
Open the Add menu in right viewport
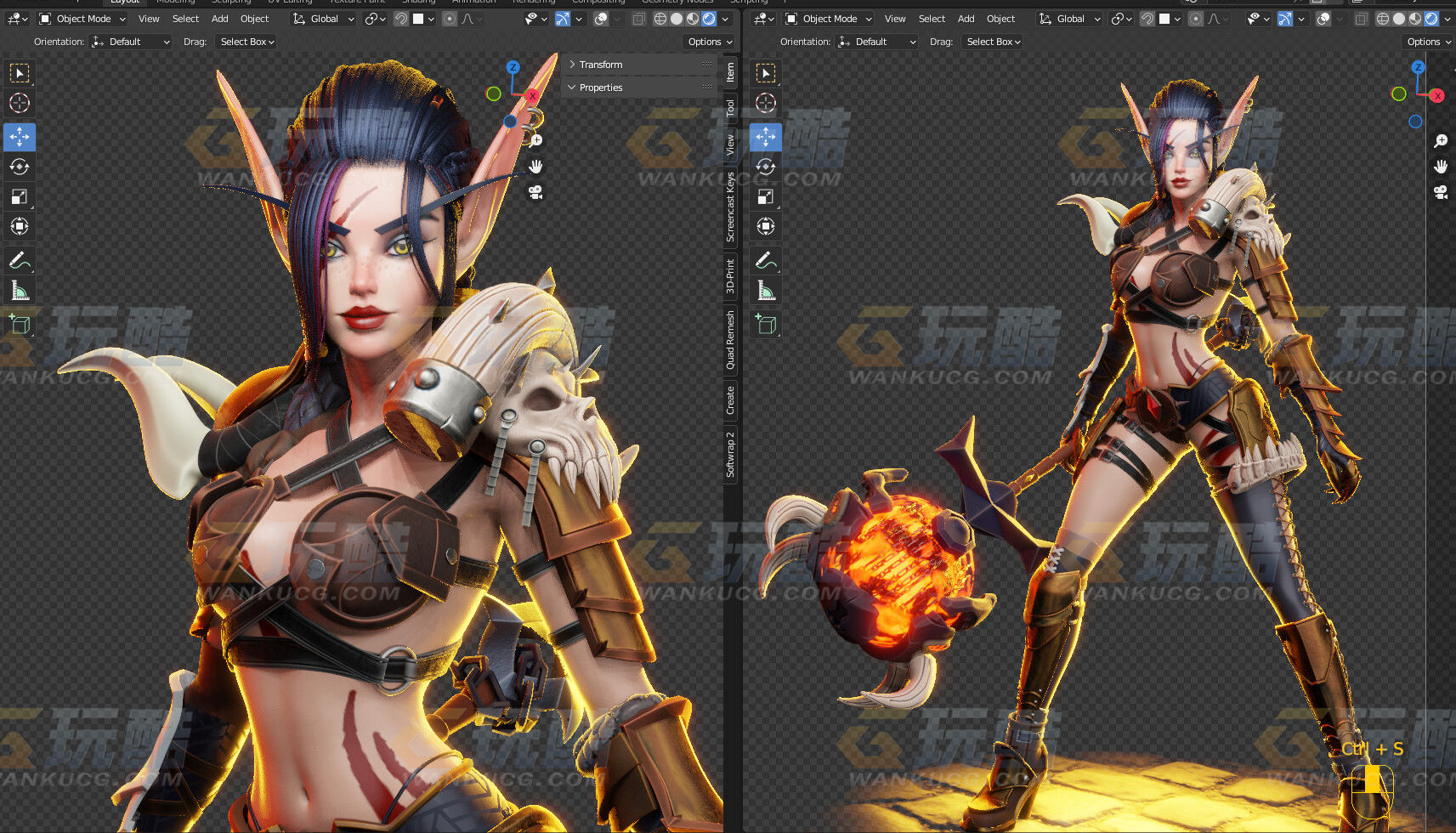click(966, 19)
